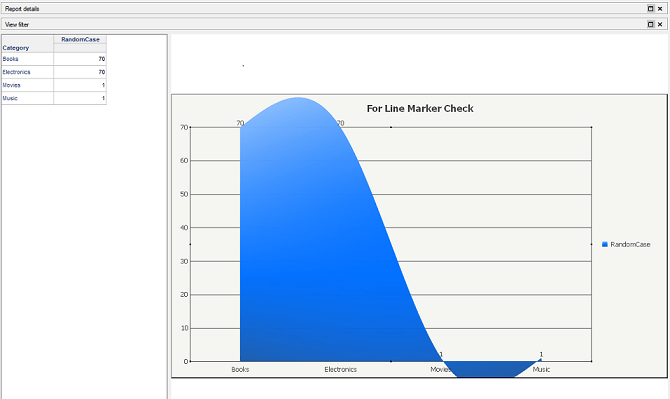Click the 0 y-axis tick label

(x=186, y=362)
